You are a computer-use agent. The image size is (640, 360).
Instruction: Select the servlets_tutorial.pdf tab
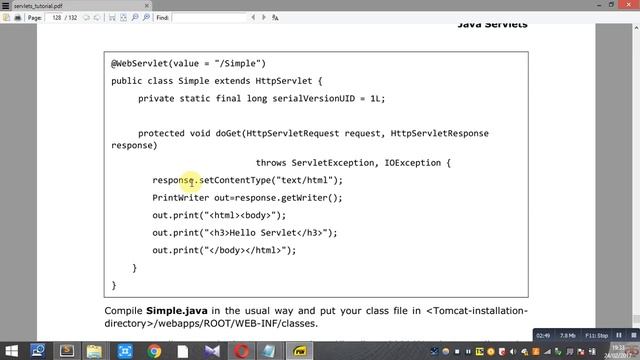tap(78, 6)
